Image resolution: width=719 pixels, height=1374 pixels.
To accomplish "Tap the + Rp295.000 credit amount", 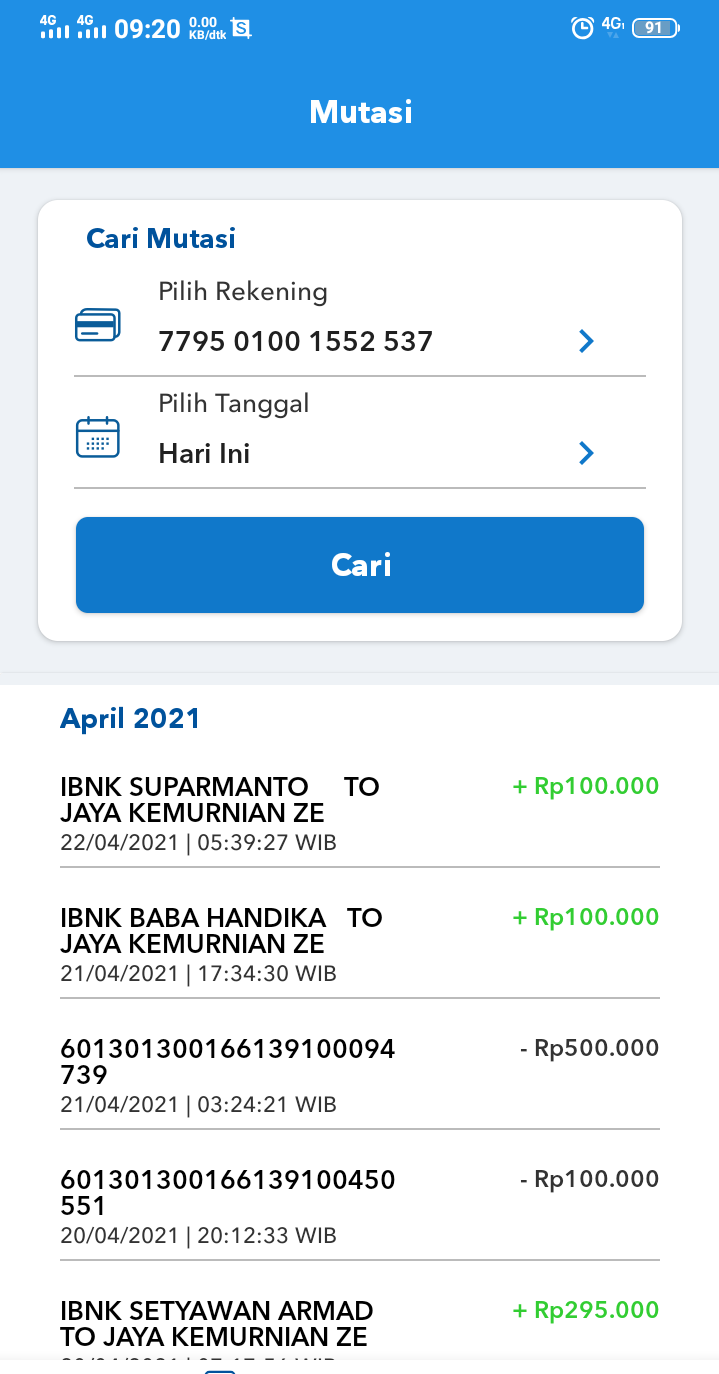I will [x=586, y=1310].
